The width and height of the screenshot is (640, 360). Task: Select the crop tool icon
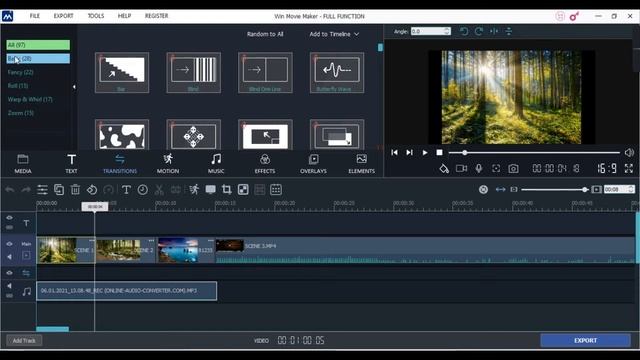click(227, 190)
